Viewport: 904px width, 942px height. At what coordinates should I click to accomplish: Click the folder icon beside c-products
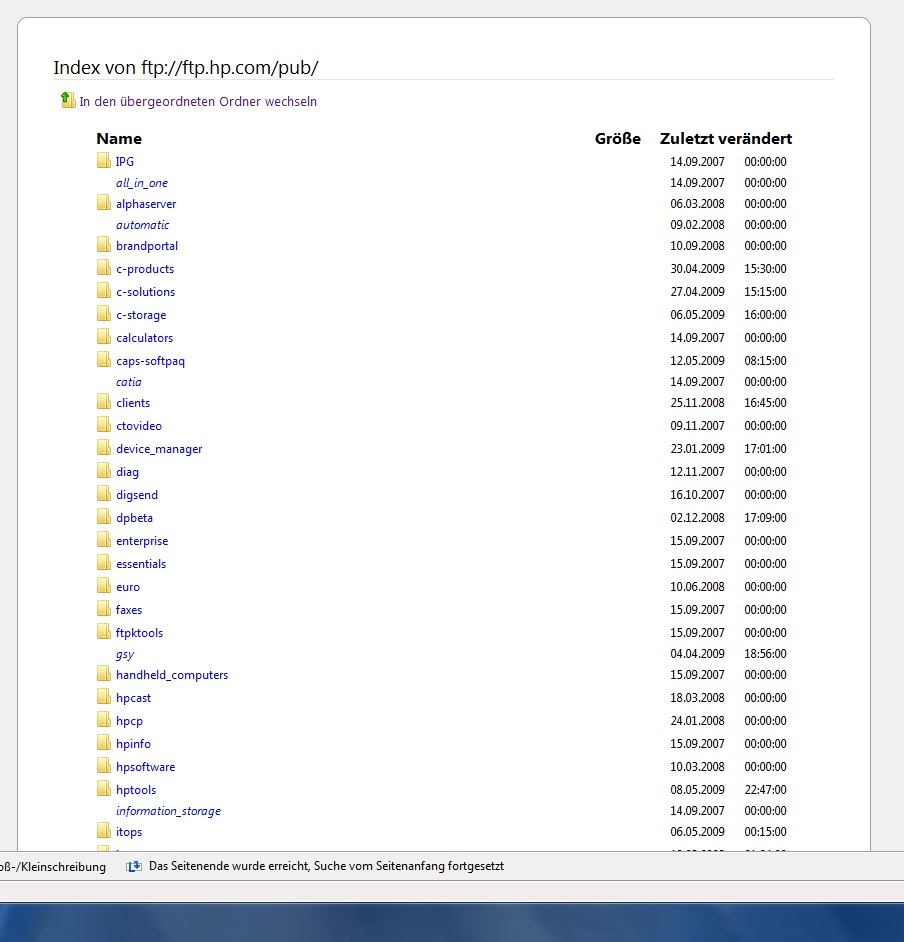[x=104, y=267]
